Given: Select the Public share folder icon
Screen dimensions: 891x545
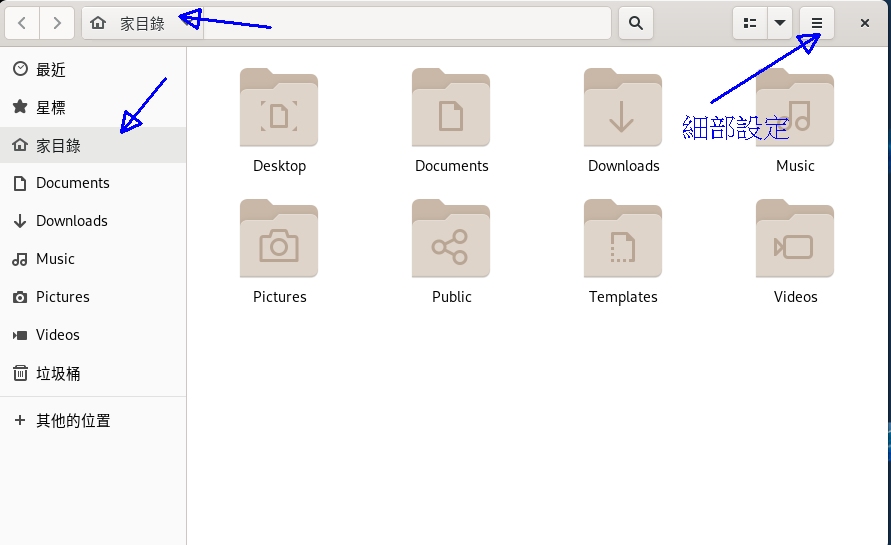Looking at the screenshot, I should 451,240.
